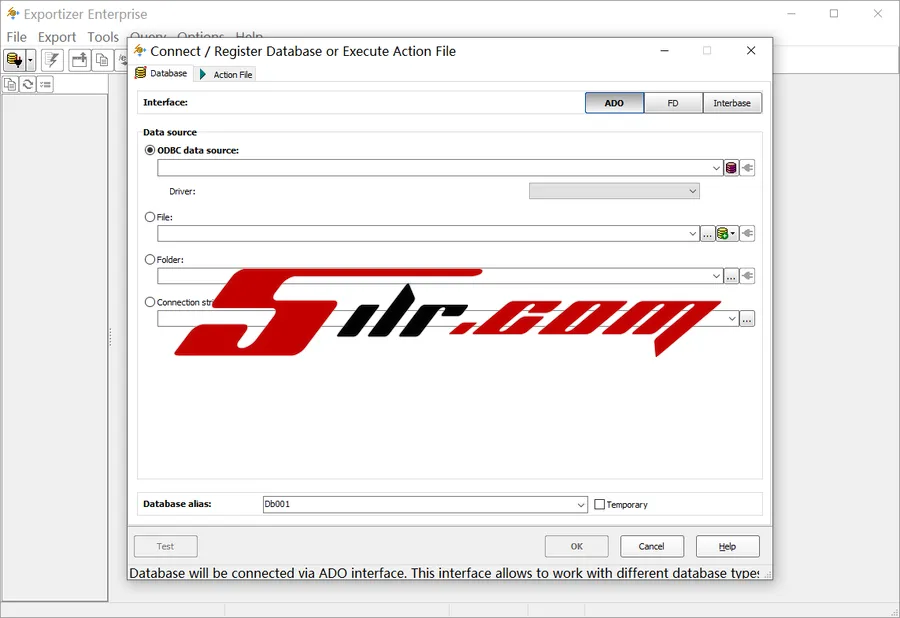Open arrow next to green create database icon
The image size is (900, 618).
click(x=734, y=234)
